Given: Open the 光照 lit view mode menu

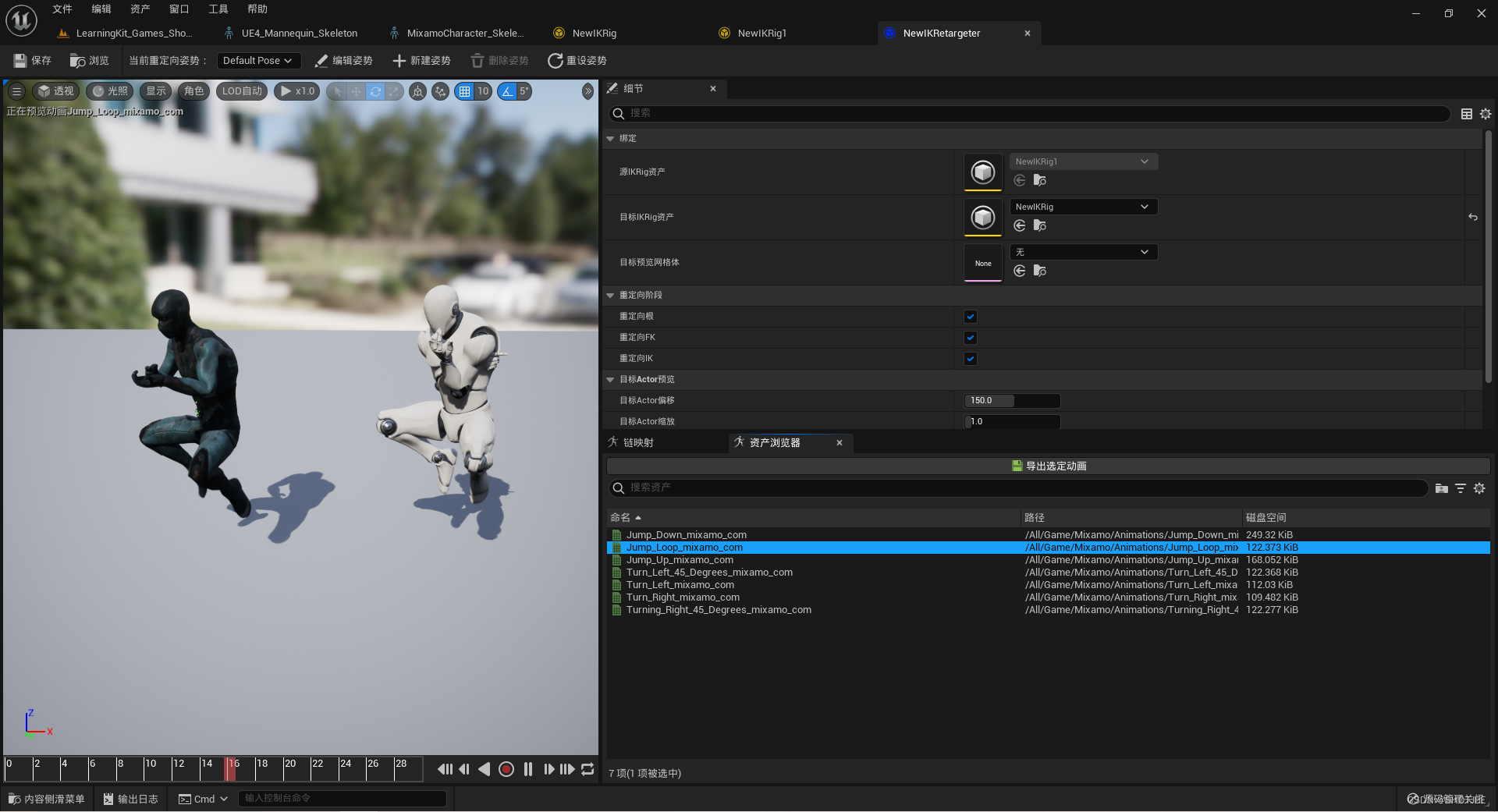Looking at the screenshot, I should click(110, 91).
